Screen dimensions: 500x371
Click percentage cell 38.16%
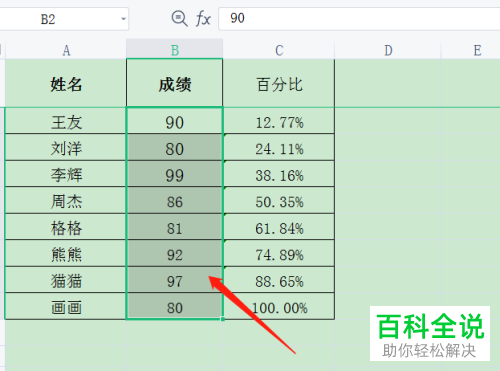(x=279, y=174)
